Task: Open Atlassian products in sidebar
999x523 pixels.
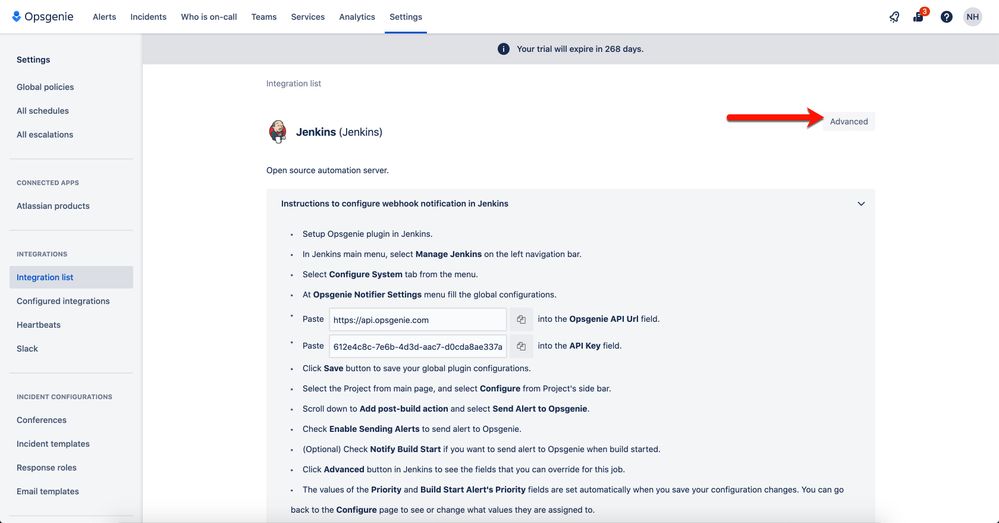Action: tap(53, 206)
